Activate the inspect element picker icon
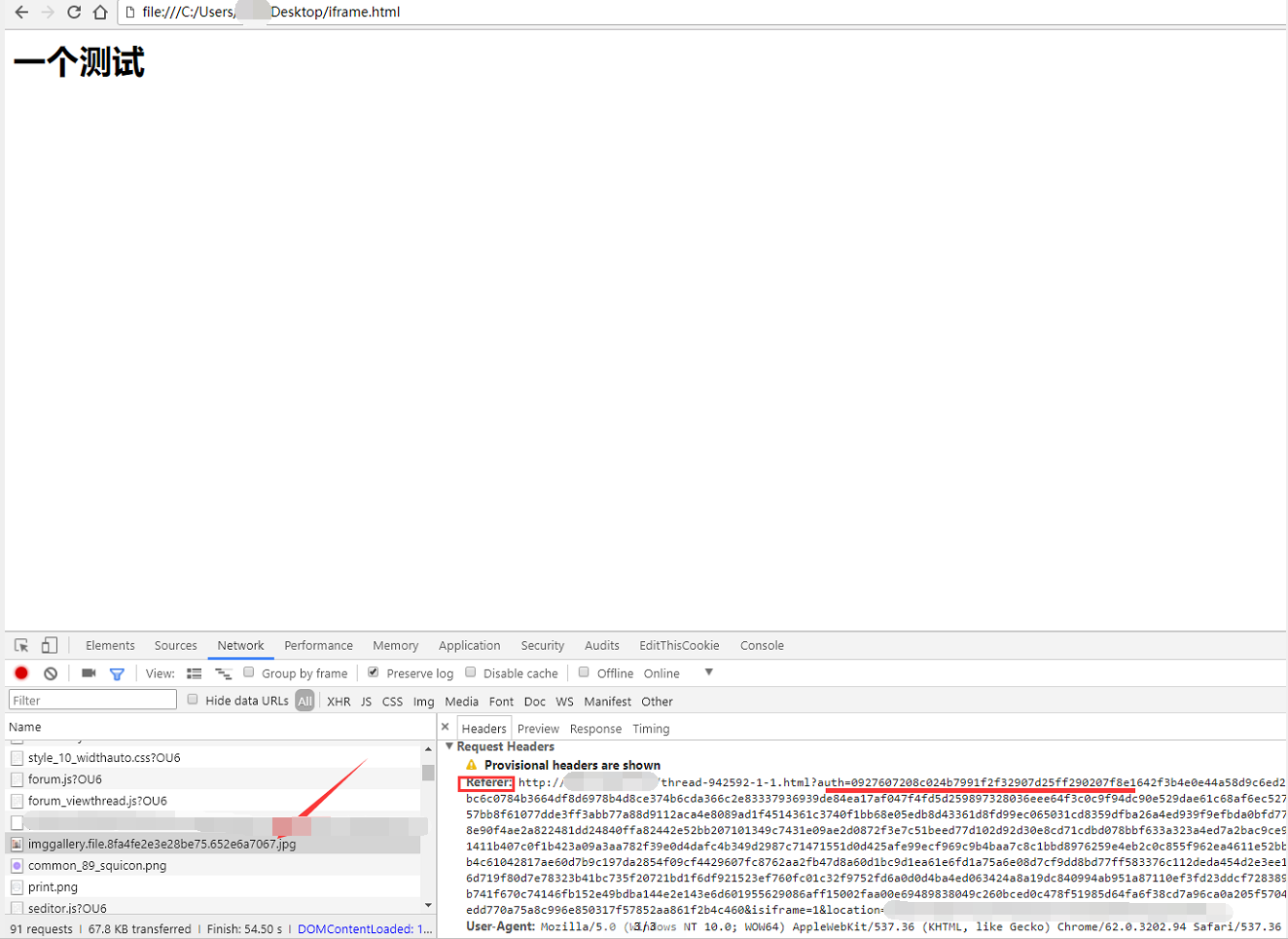This screenshot has width=1288, height=939. point(21,645)
